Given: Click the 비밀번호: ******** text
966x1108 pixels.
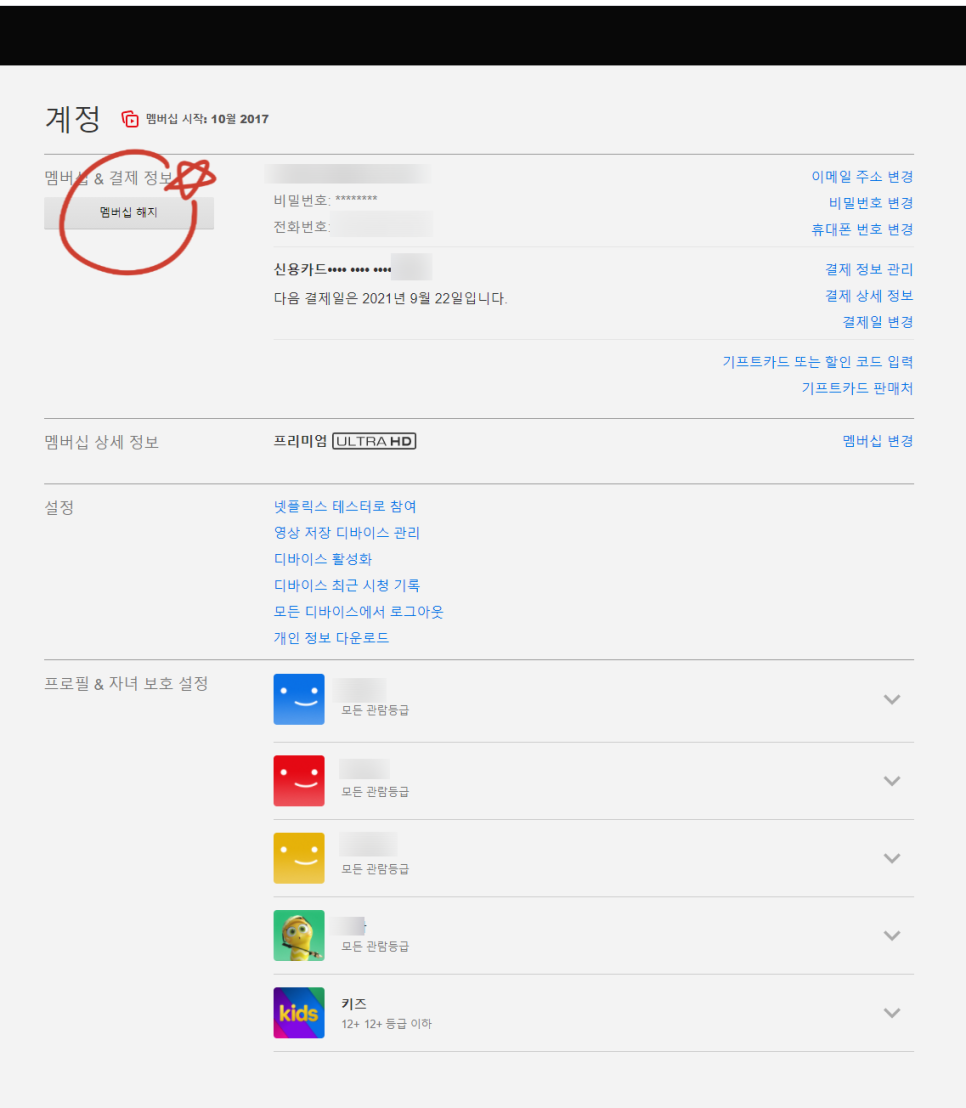Looking at the screenshot, I should (x=325, y=200).
